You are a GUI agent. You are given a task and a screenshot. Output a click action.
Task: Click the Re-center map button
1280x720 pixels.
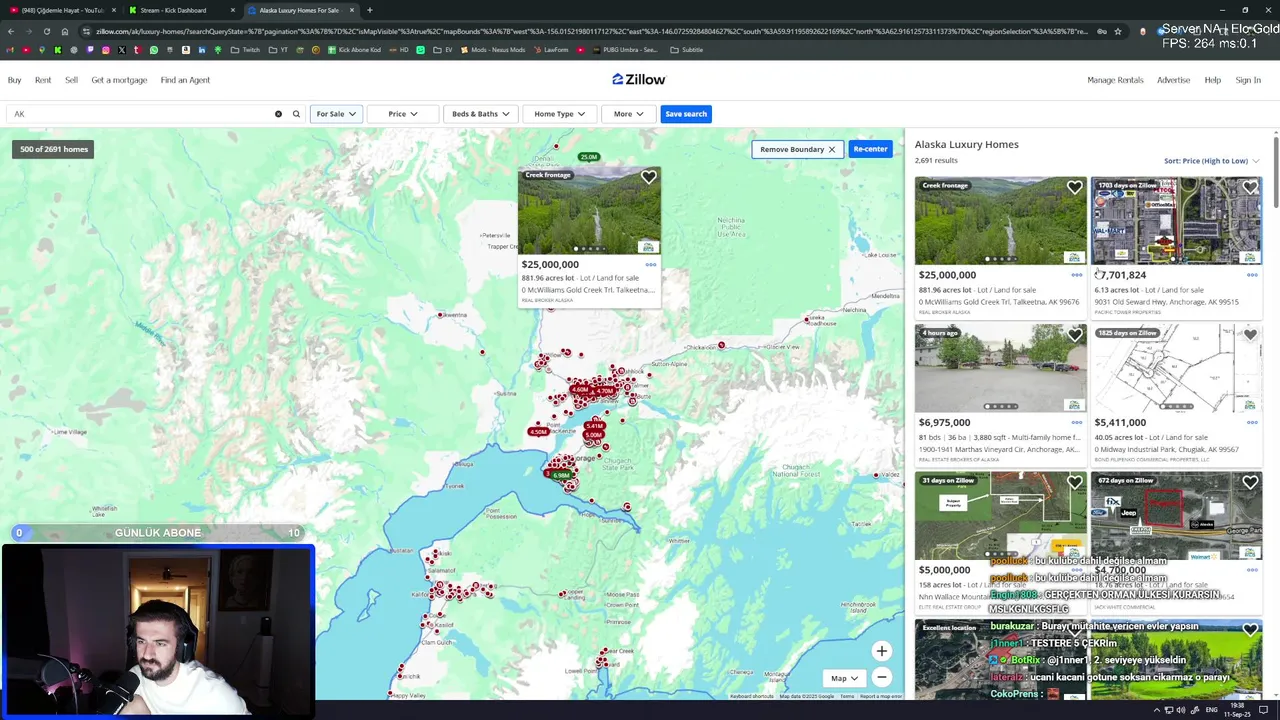coord(870,149)
